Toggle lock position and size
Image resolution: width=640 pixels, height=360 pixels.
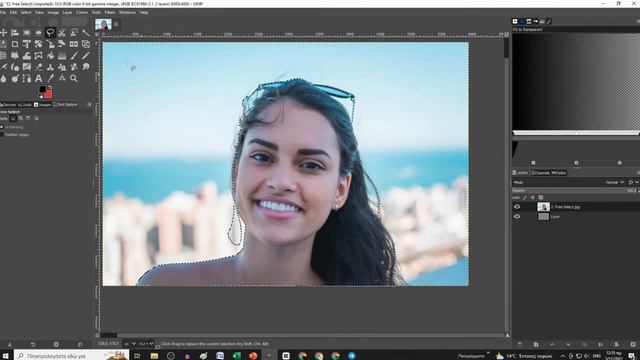532,198
